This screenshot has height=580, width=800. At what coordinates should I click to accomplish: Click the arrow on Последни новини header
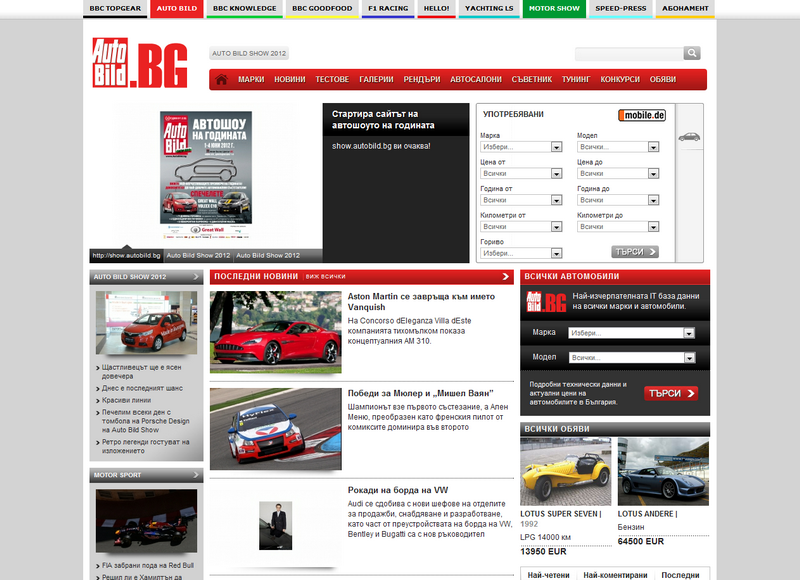coord(505,276)
